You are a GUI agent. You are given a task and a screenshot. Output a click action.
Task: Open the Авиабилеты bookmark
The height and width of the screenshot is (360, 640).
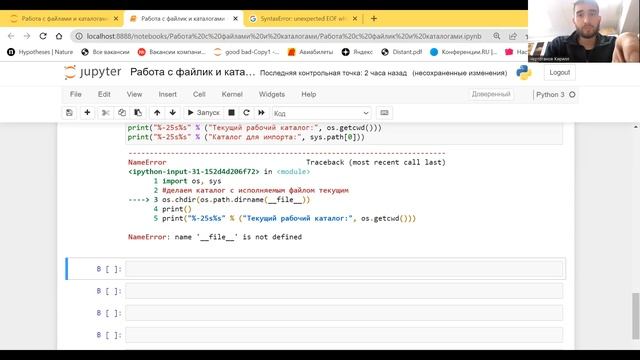tap(311, 52)
